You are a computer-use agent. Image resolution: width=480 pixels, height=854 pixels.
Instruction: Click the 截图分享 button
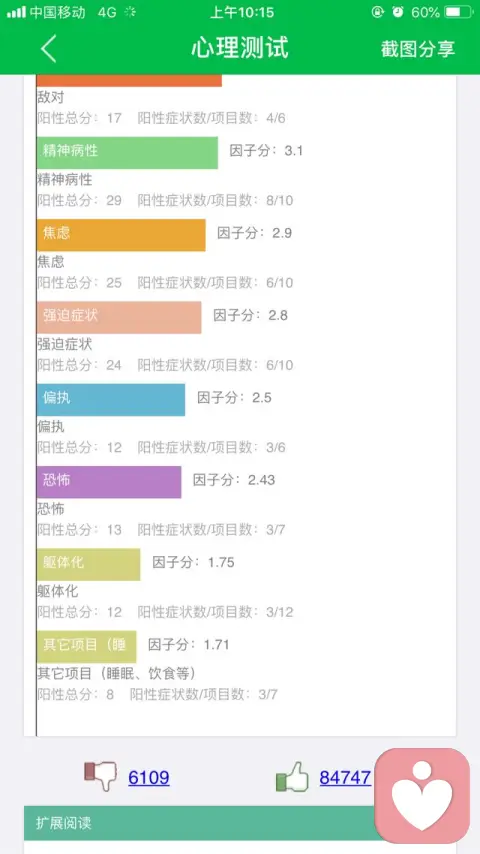coord(418,49)
